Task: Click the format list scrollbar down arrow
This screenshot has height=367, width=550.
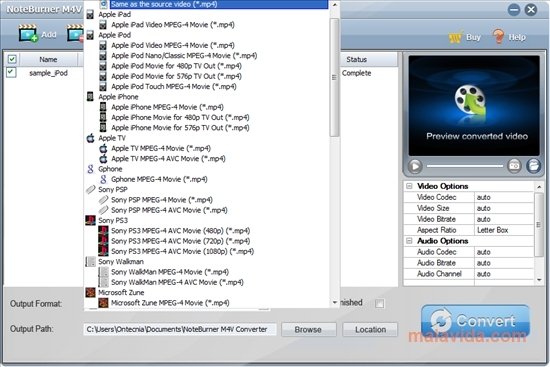Action: click(335, 302)
